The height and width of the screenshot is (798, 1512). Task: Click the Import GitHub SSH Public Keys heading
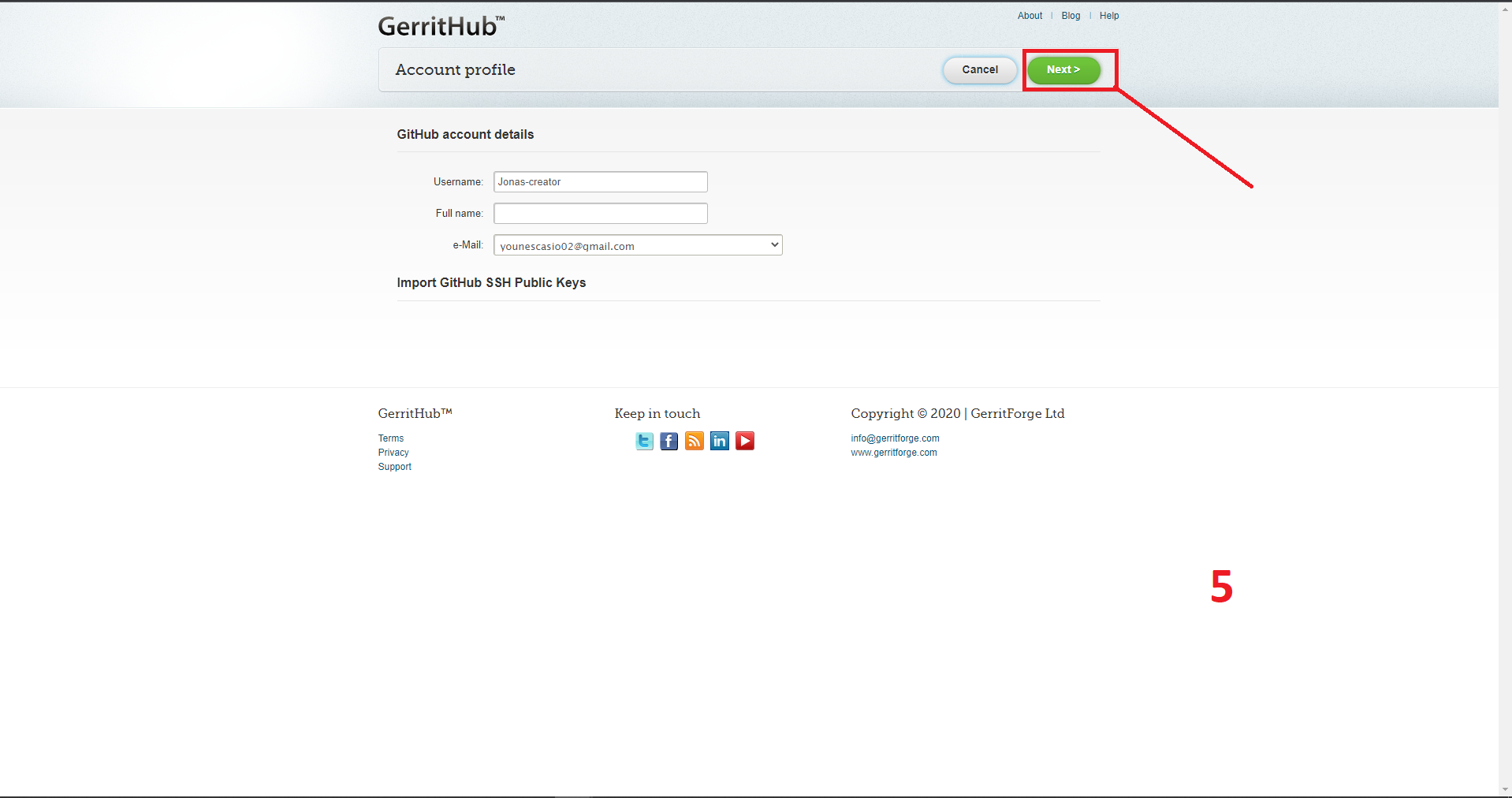[x=491, y=282]
